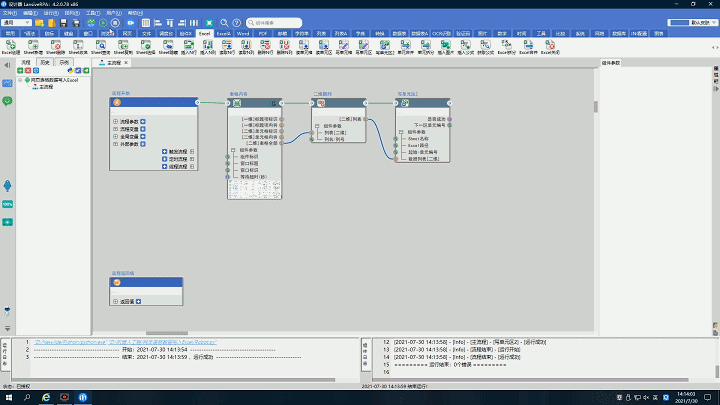720x405 pixels.
Task: Run the flow with the green play button
Action: pos(103,22)
